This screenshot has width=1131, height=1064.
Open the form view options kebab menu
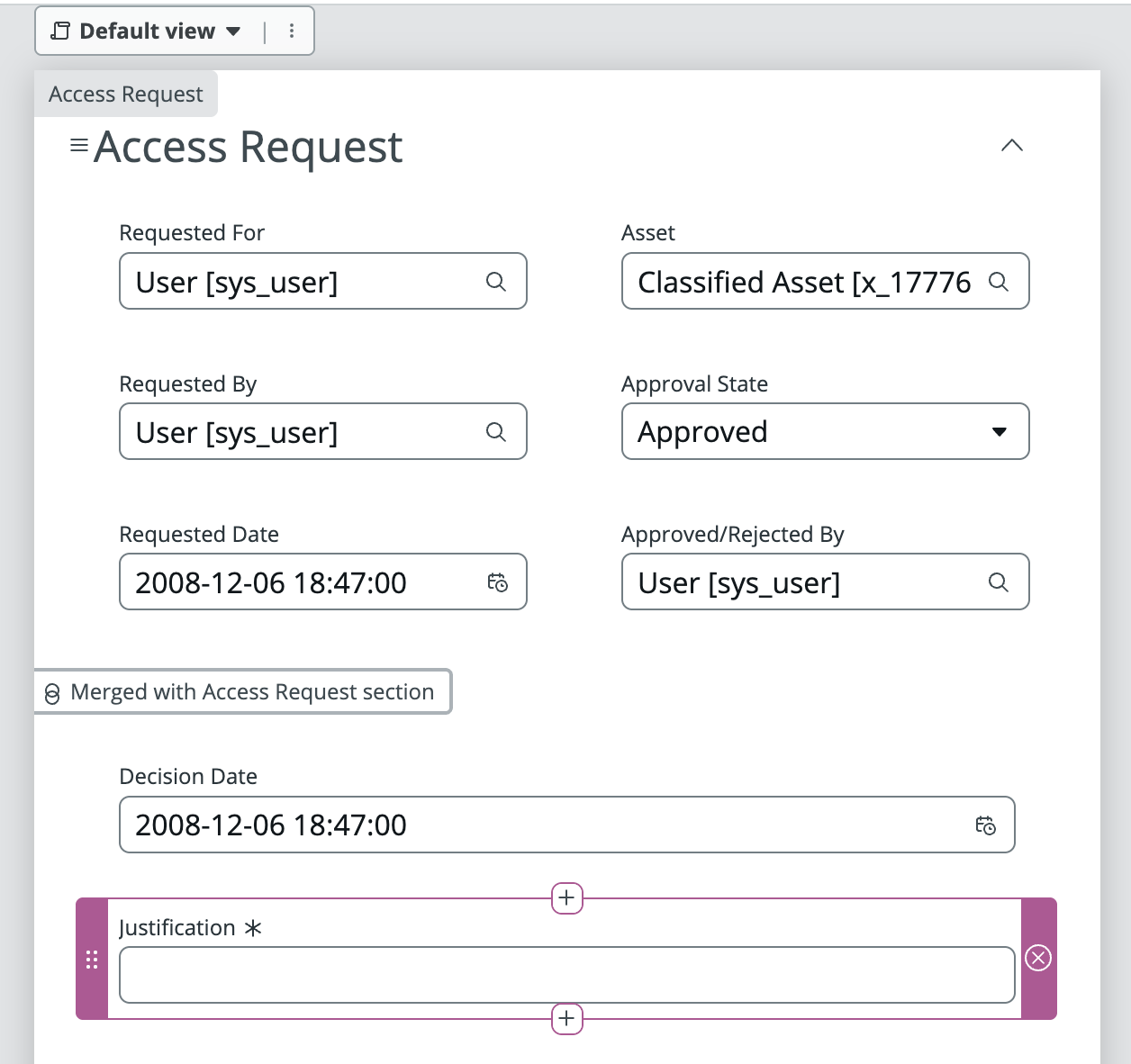coord(291,30)
